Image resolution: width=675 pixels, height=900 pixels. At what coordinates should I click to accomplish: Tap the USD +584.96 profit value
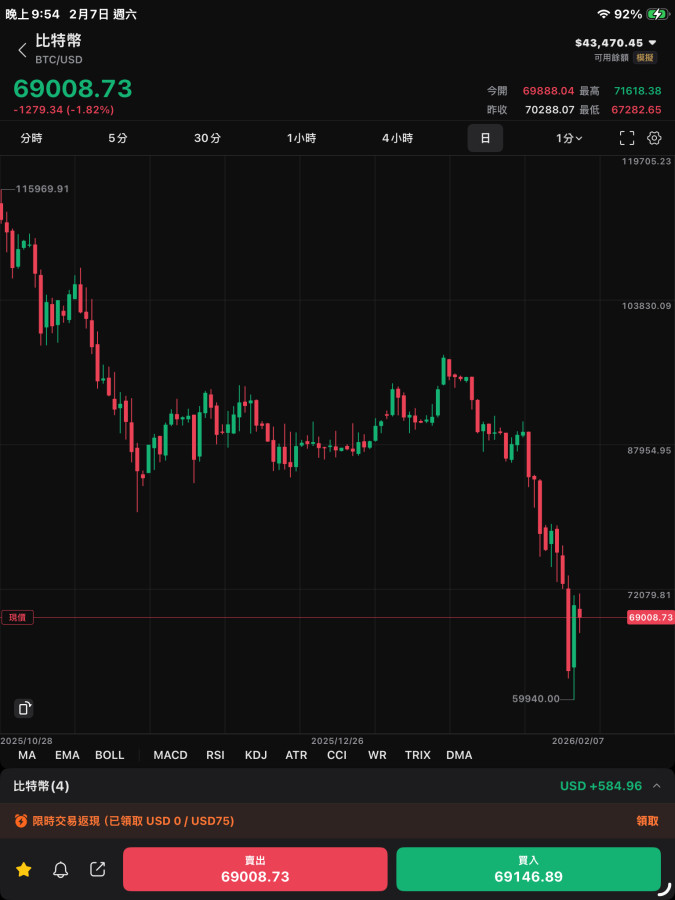tap(601, 786)
